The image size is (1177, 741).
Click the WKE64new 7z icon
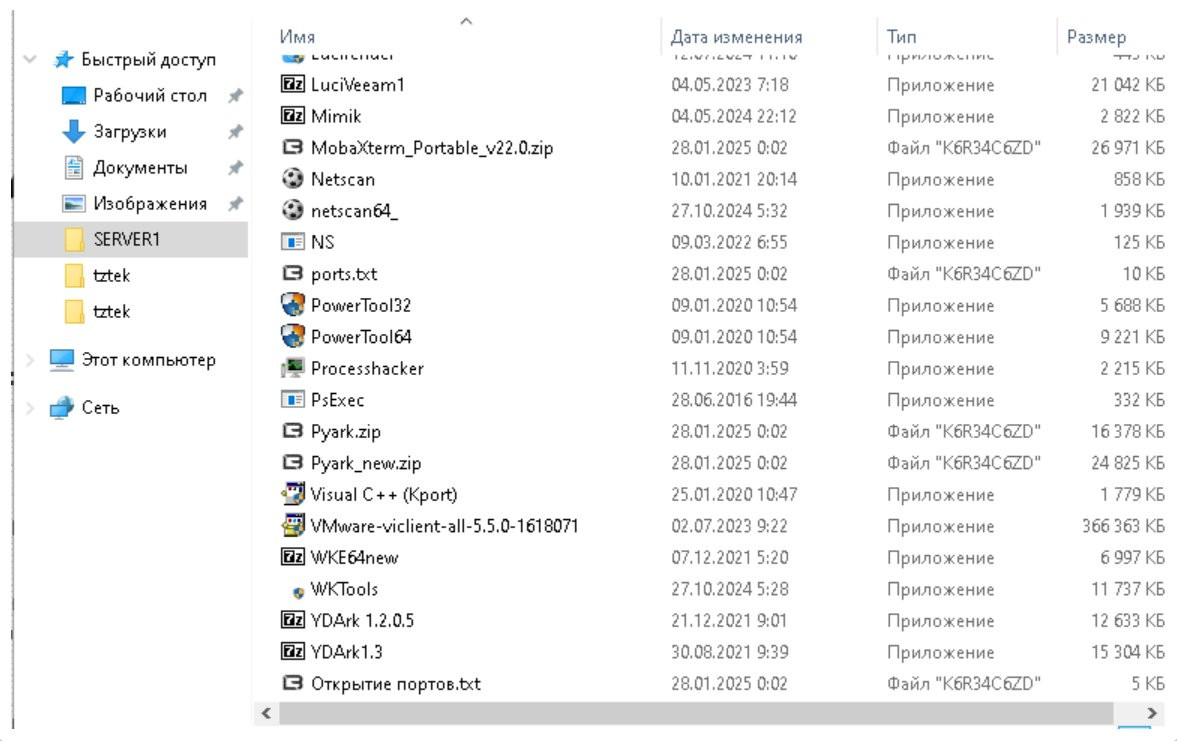point(292,557)
